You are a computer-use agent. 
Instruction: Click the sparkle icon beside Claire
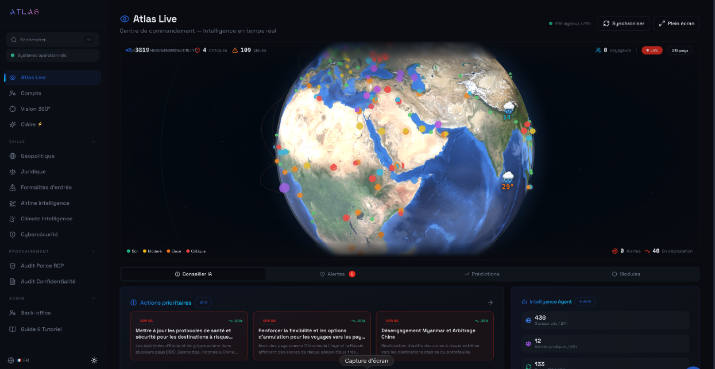coord(13,124)
